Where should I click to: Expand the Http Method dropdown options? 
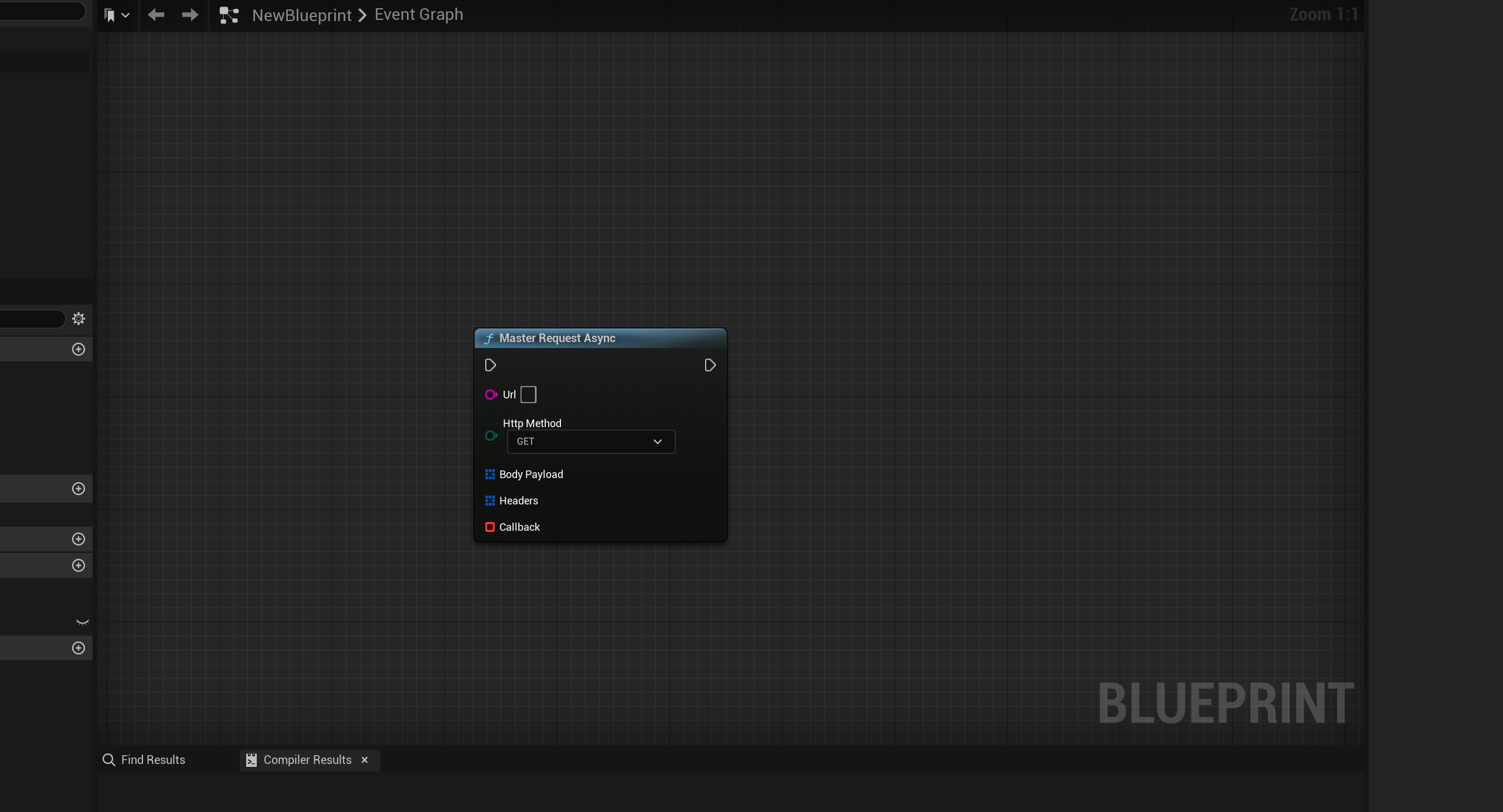coord(657,441)
